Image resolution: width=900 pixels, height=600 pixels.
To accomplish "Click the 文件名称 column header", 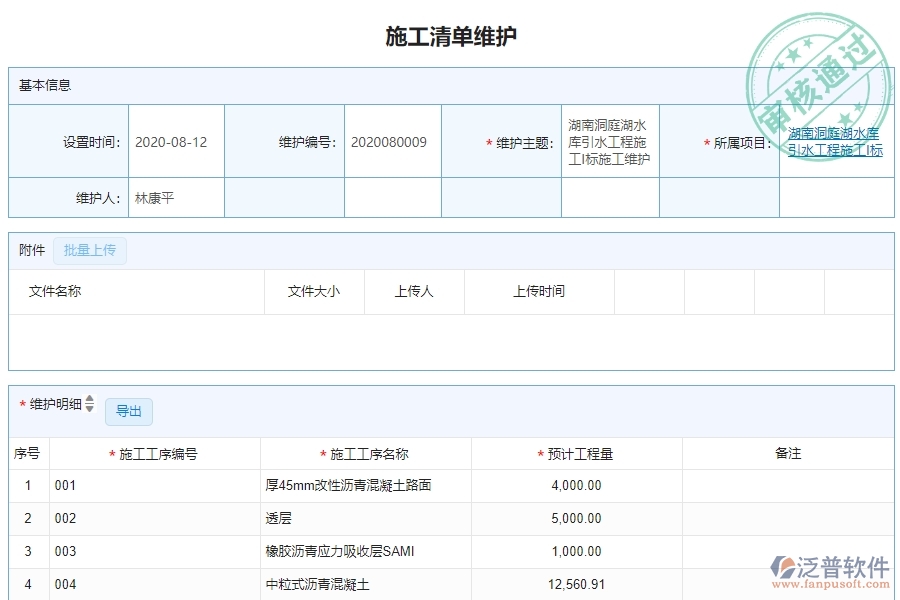I will [x=57, y=291].
